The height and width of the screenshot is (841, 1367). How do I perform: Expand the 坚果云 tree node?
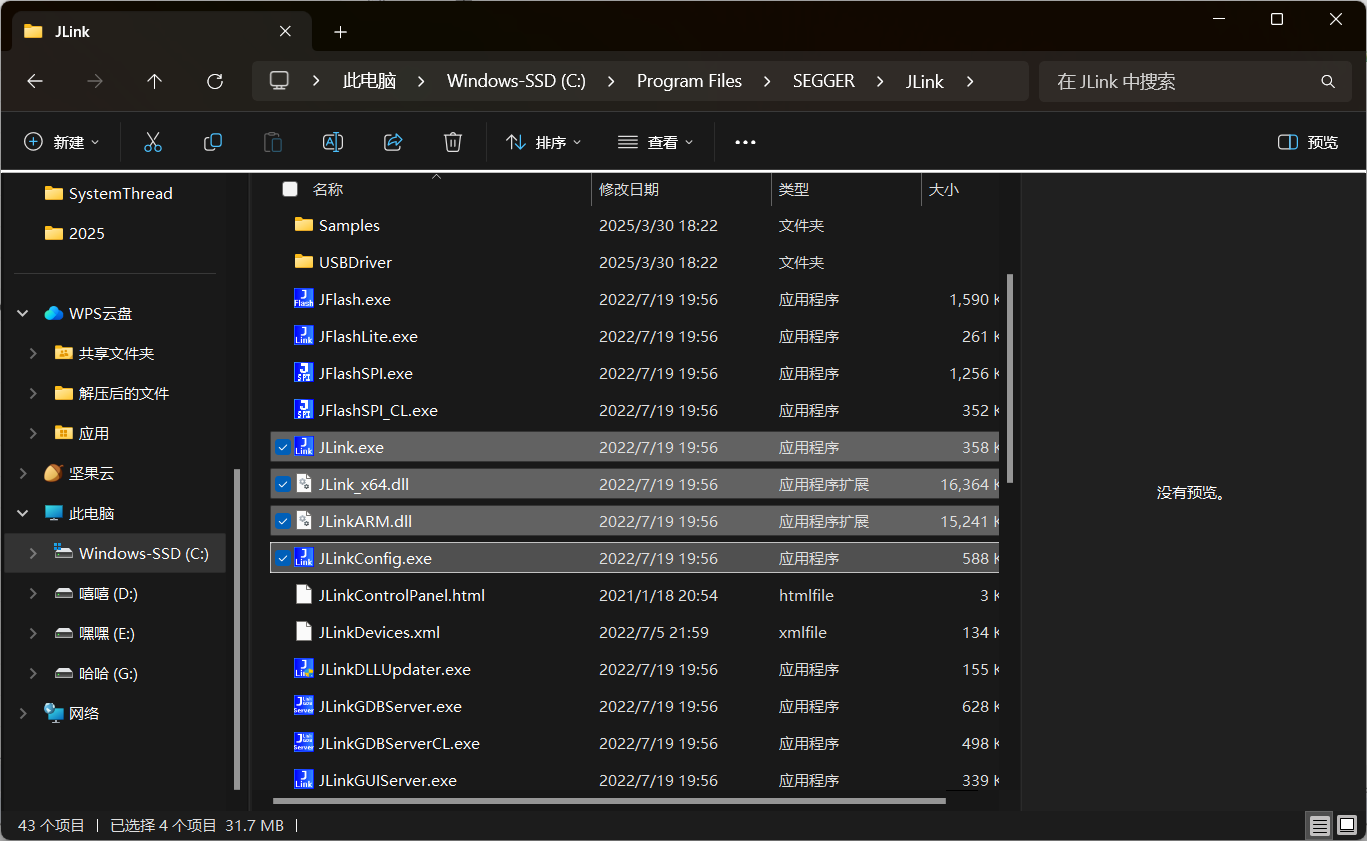click(x=23, y=473)
